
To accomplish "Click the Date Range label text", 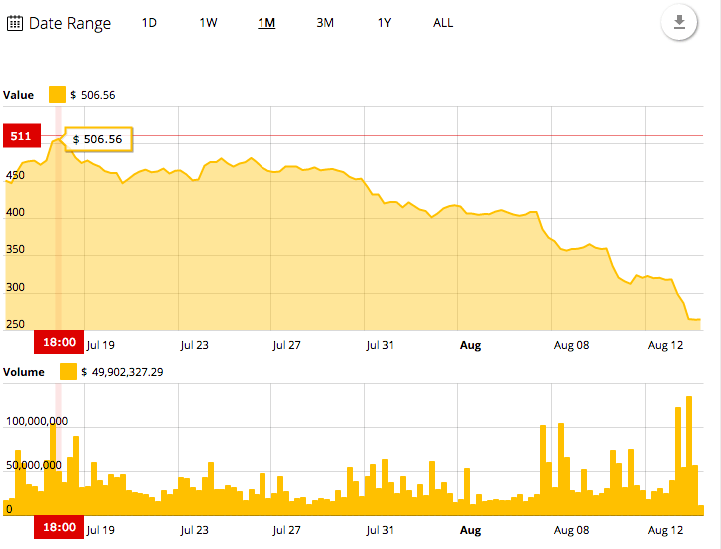I will click(70, 23).
